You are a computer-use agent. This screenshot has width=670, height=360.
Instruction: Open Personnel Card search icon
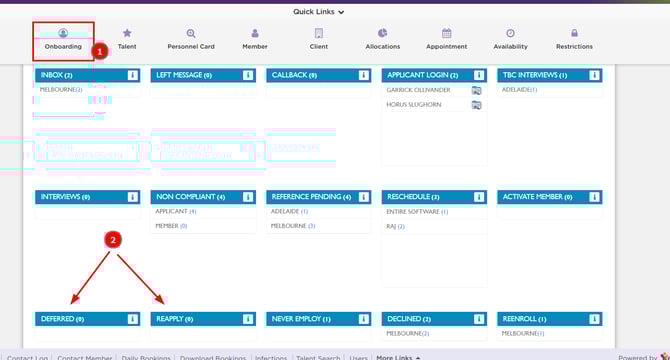(x=191, y=33)
